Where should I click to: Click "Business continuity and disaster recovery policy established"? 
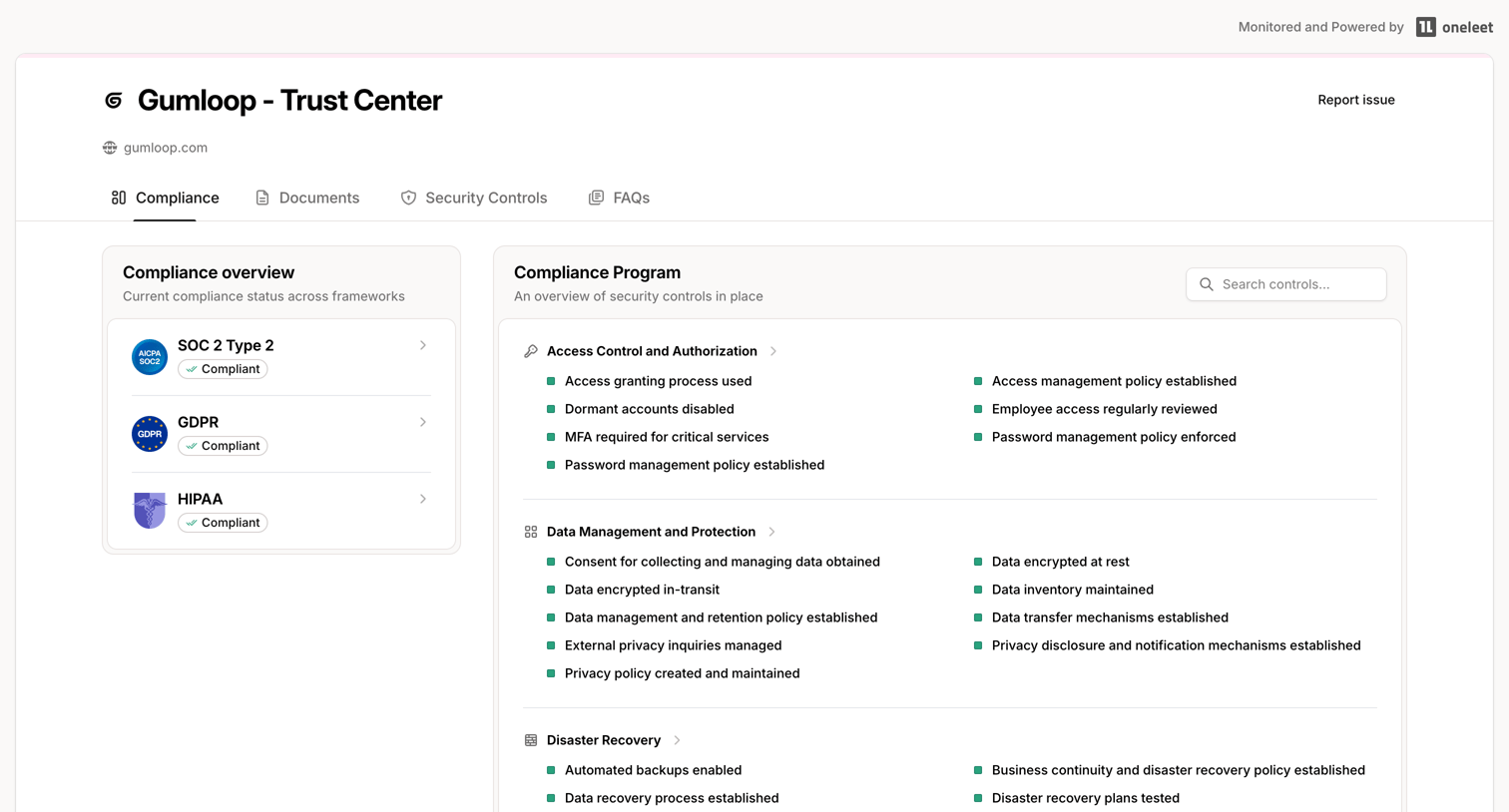pyautogui.click(x=1179, y=770)
